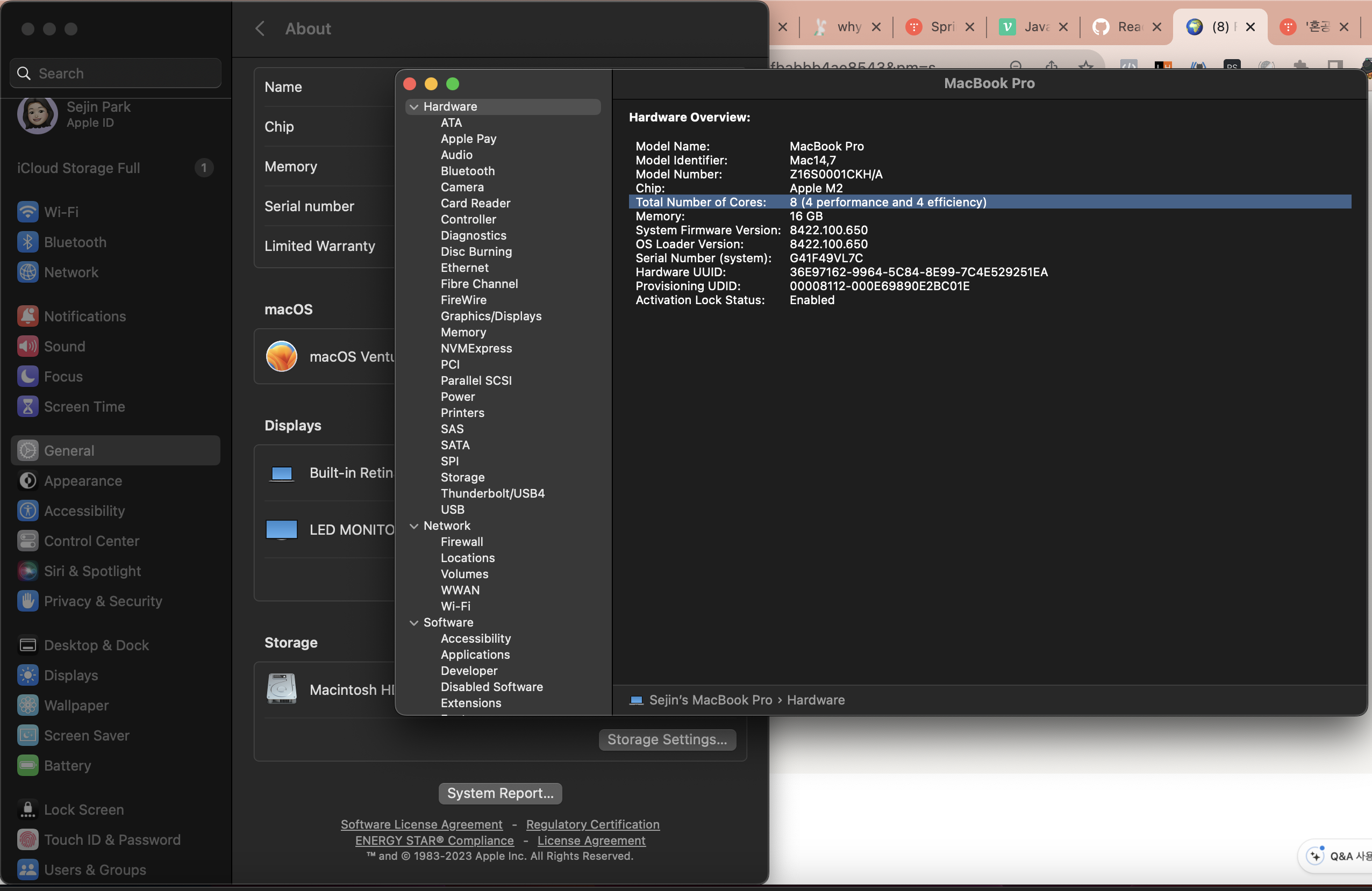This screenshot has width=1372, height=891.
Task: Click the System Report button
Action: [500, 793]
